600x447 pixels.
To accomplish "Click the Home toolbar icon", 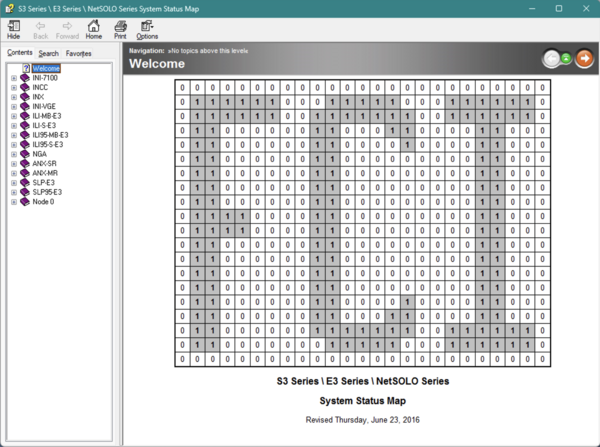I will click(93, 30).
